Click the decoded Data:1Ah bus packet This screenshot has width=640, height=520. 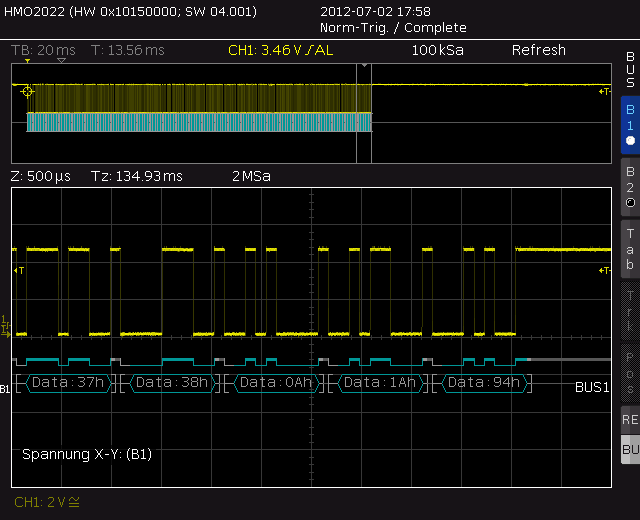pos(380,383)
